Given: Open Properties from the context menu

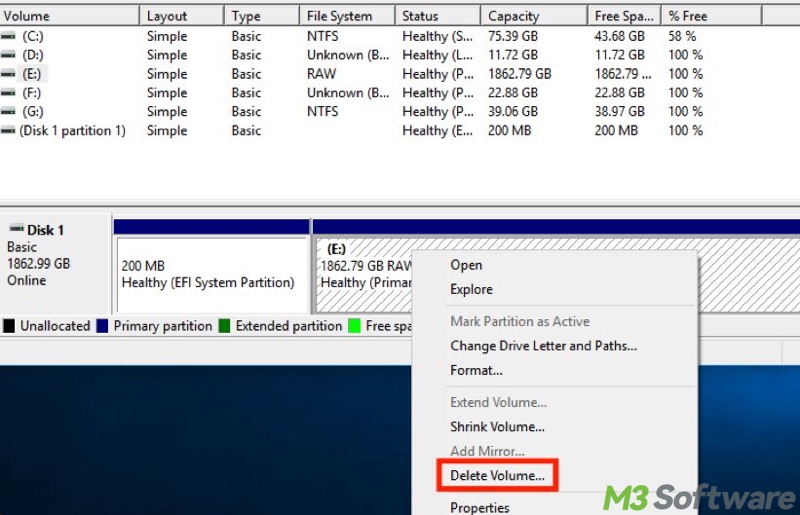Looking at the screenshot, I should 555,507.
